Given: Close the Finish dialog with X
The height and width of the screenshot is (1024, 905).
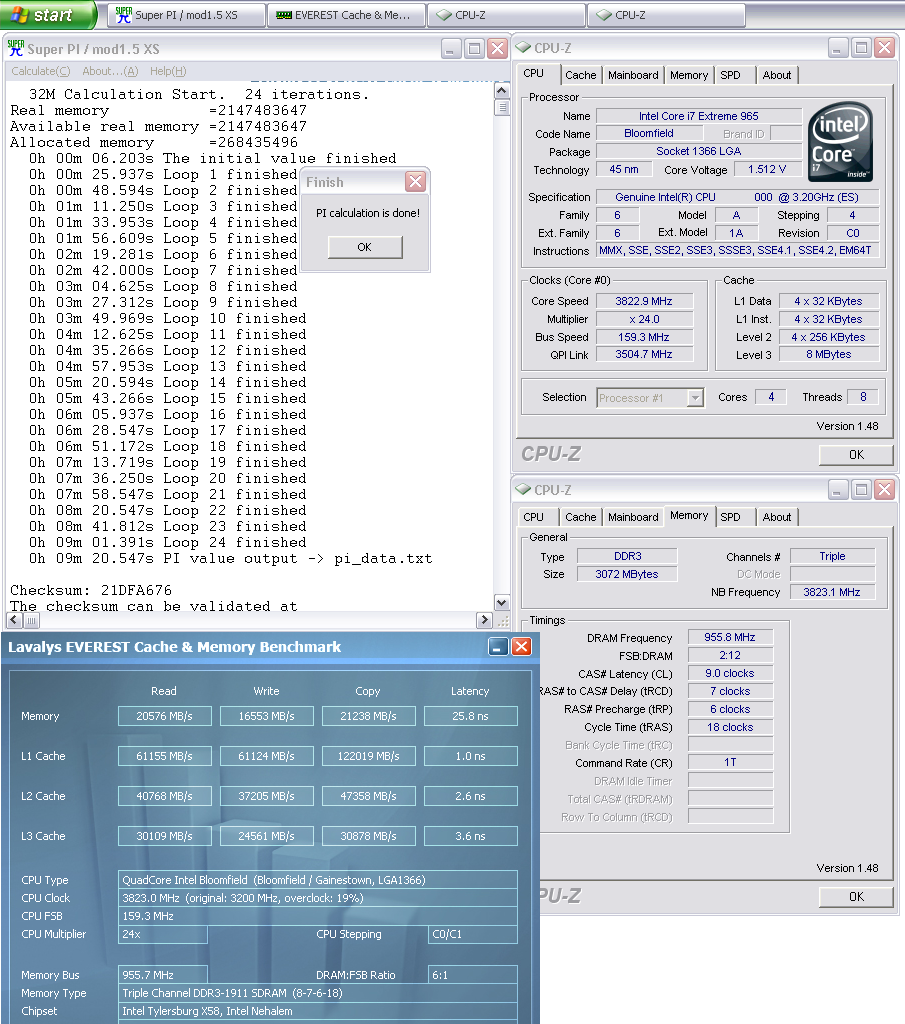Looking at the screenshot, I should tap(415, 182).
